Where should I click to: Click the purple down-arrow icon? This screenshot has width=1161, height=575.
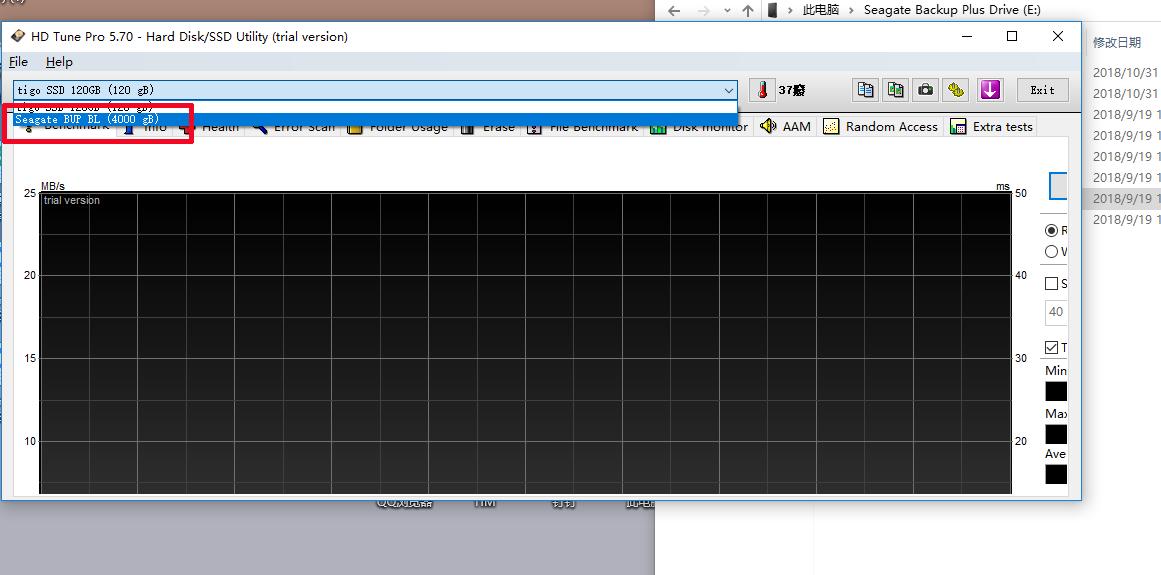(990, 90)
